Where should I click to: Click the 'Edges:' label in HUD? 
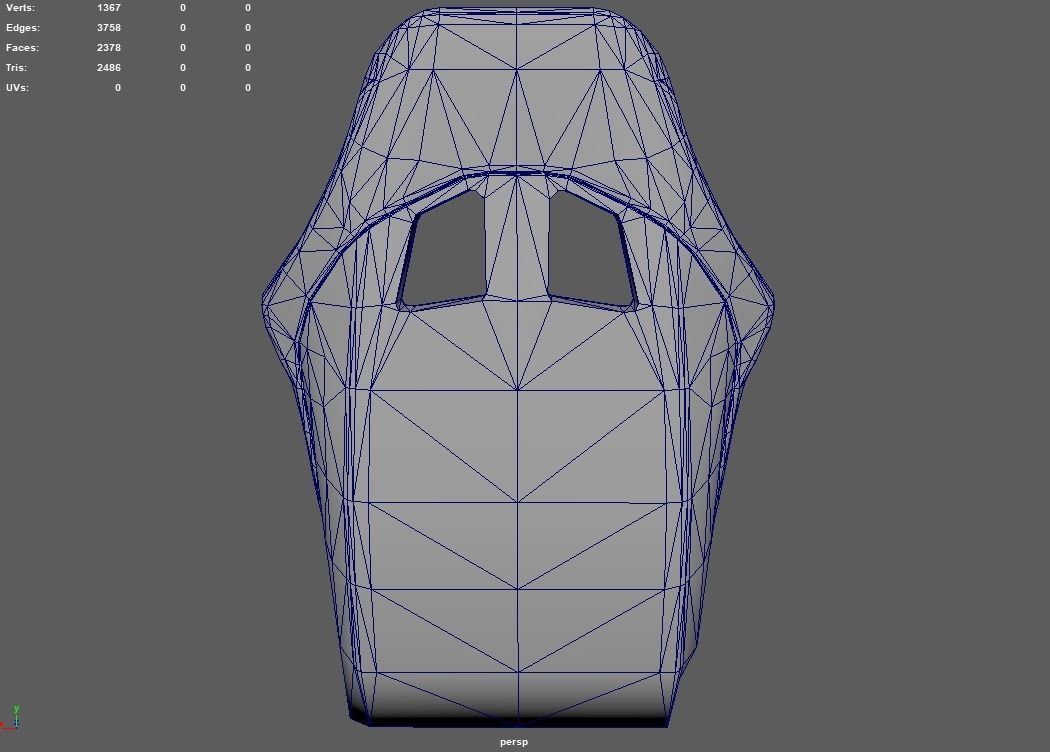click(23, 28)
